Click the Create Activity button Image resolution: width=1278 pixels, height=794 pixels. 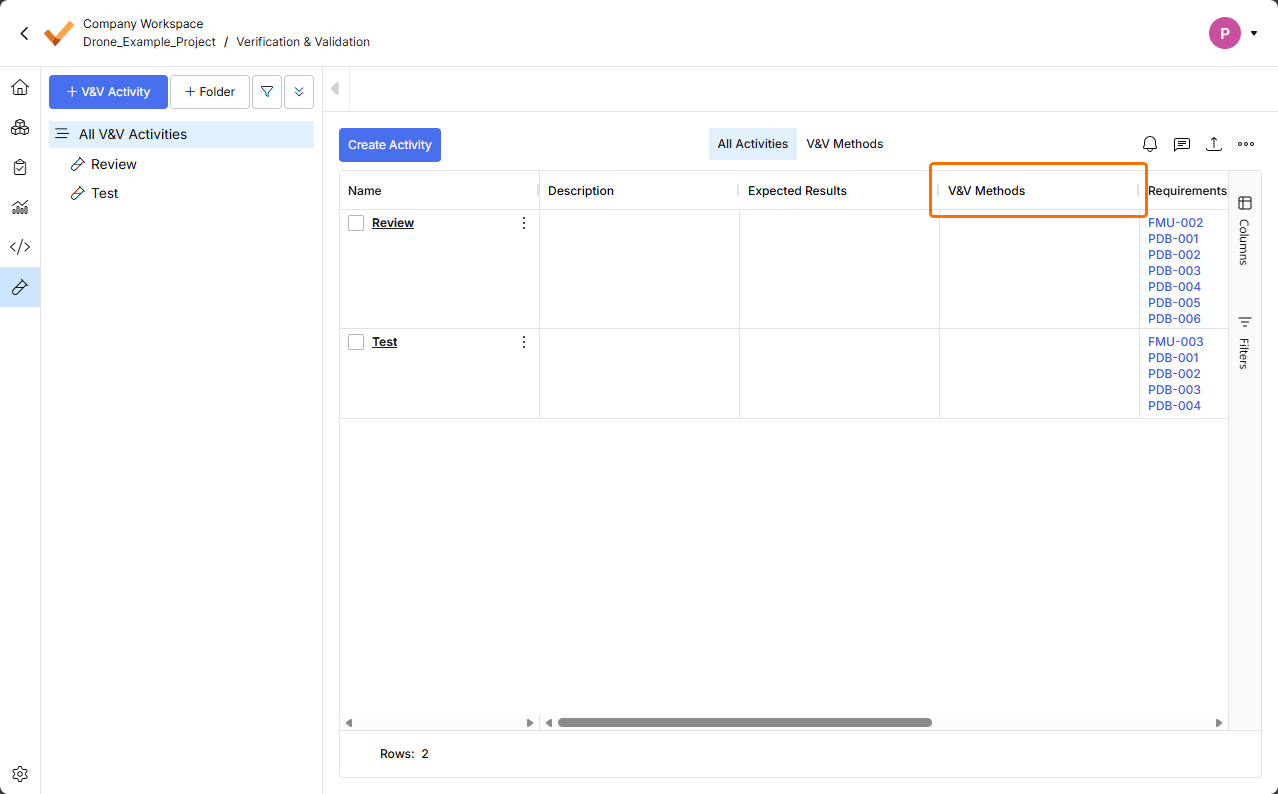390,145
